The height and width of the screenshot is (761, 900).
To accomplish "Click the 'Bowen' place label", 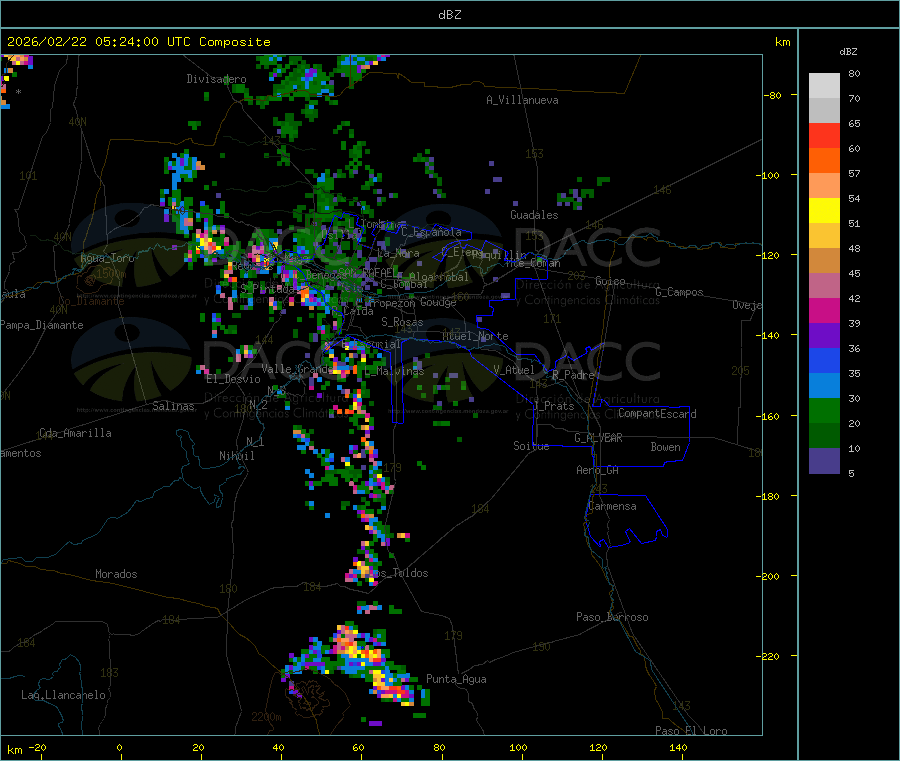I will (x=665, y=447).
